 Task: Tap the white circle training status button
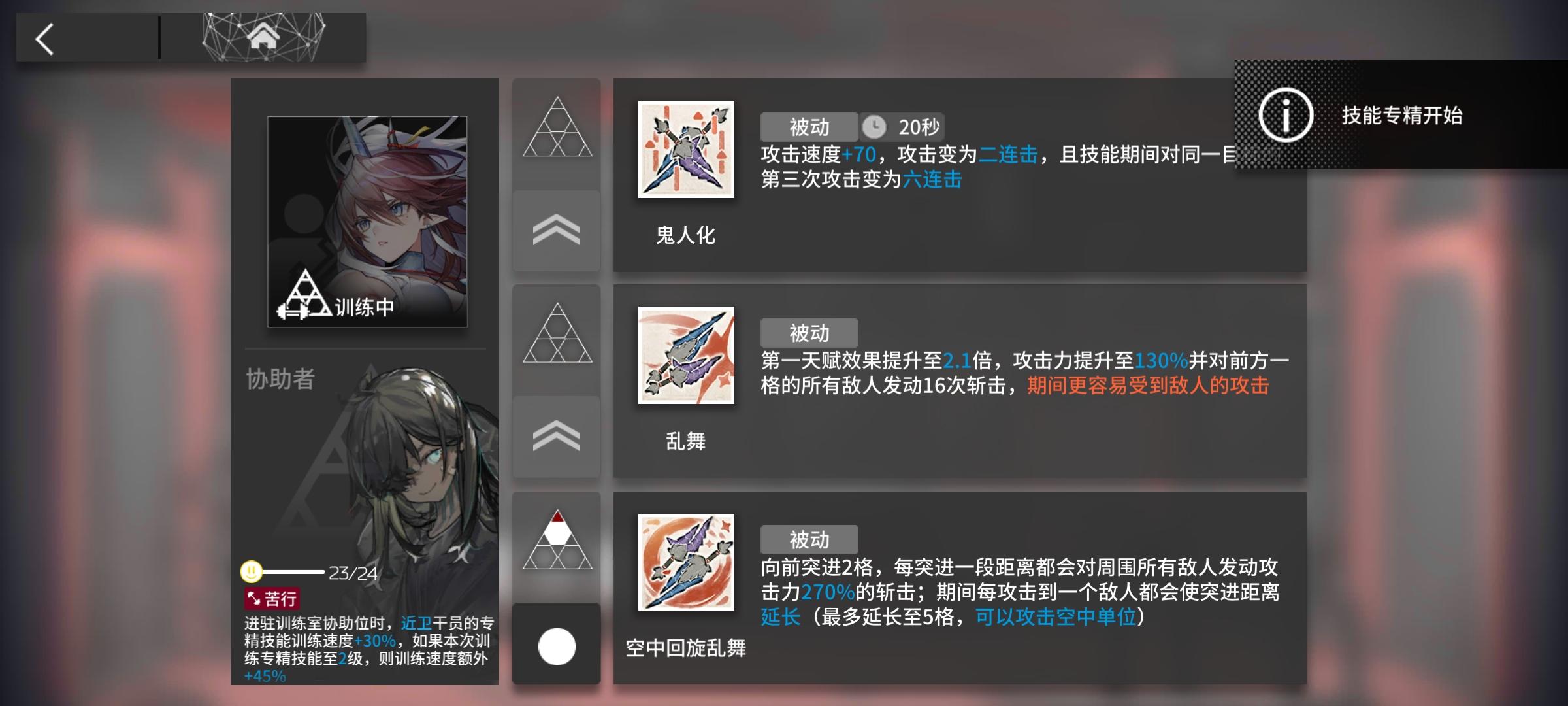coord(557,646)
